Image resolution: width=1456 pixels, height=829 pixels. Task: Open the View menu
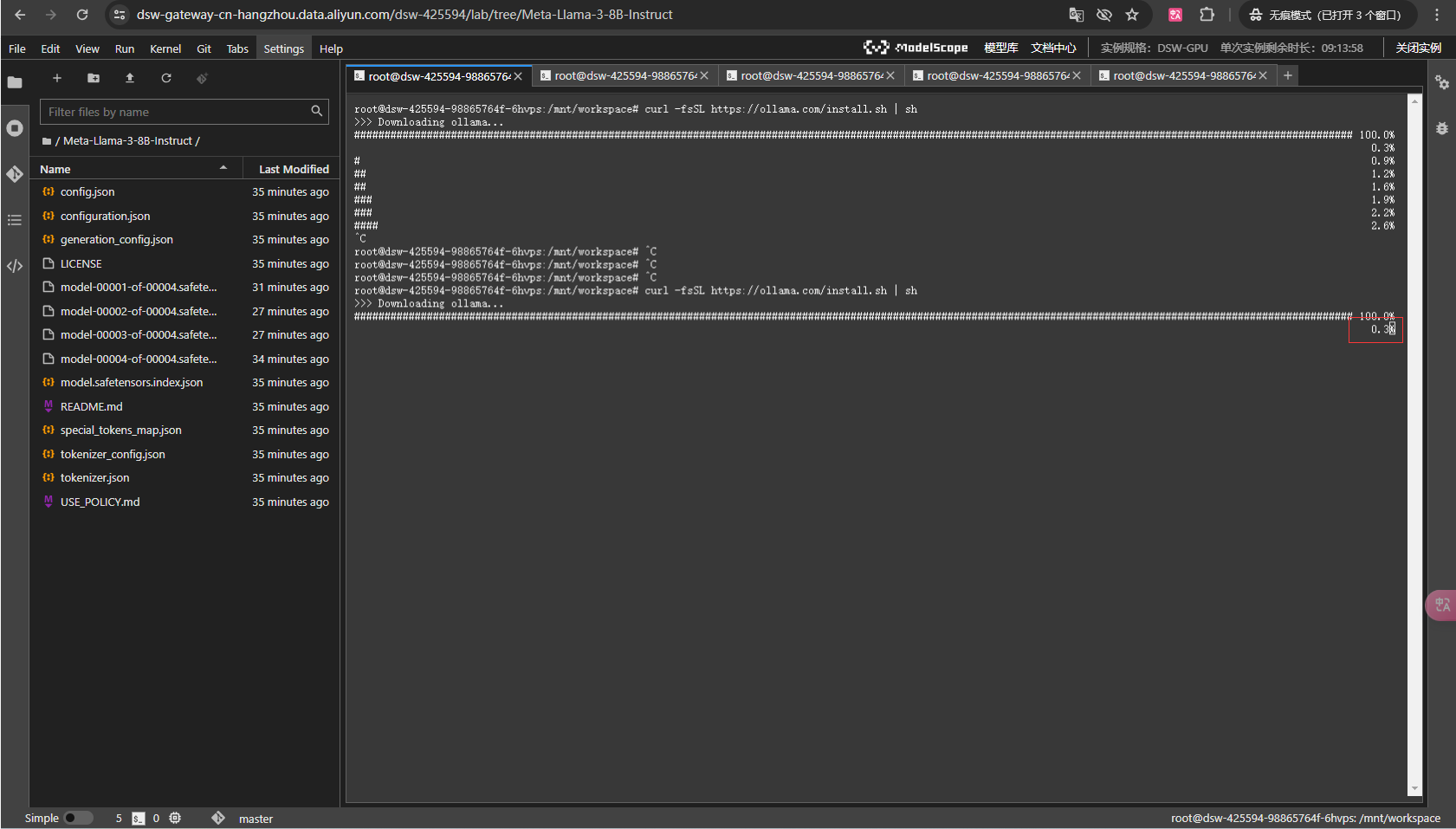(x=87, y=49)
